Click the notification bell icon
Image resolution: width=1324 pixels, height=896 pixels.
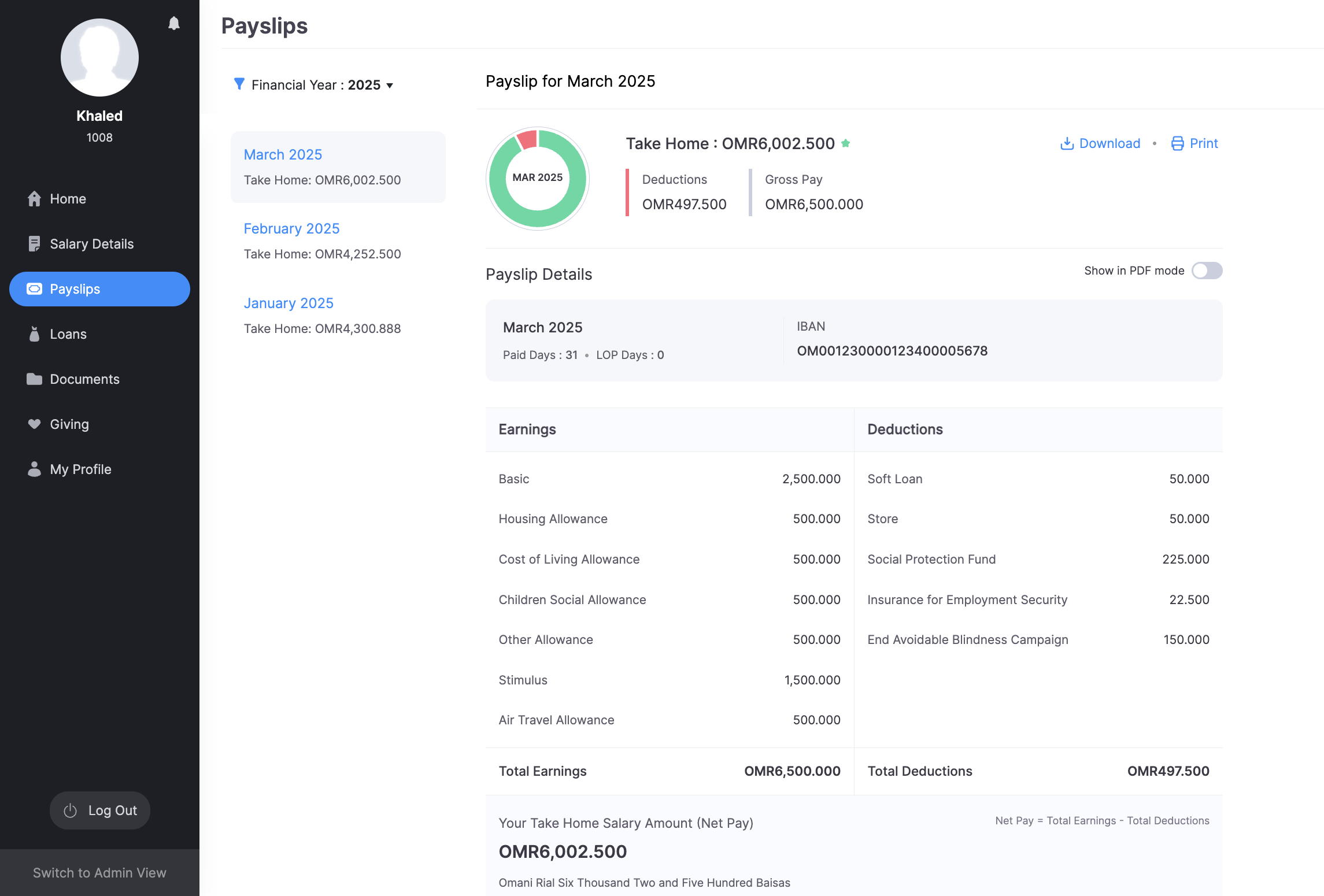pos(173,23)
